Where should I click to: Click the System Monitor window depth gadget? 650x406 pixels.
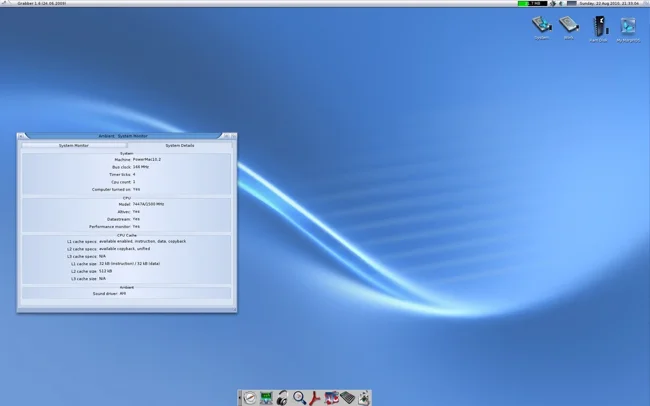232,136
